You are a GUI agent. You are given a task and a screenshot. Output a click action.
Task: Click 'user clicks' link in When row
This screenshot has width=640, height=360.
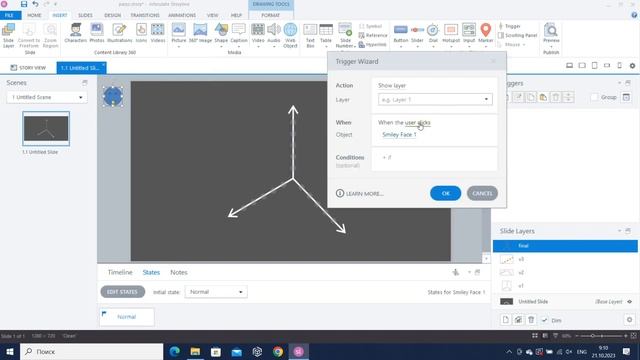tap(418, 122)
